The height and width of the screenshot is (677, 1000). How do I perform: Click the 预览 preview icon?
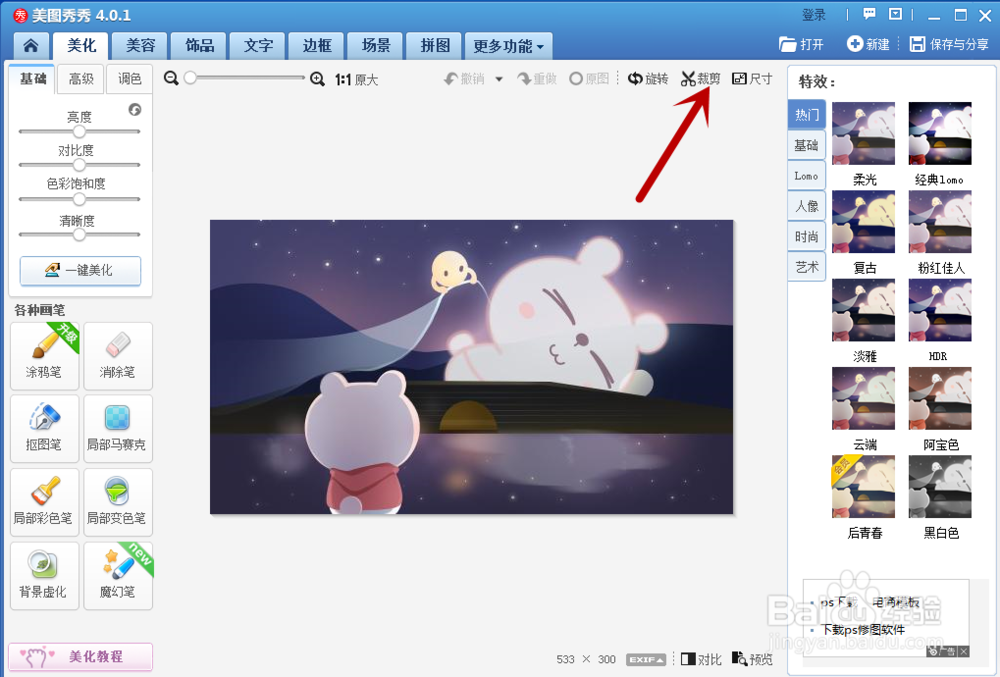753,659
